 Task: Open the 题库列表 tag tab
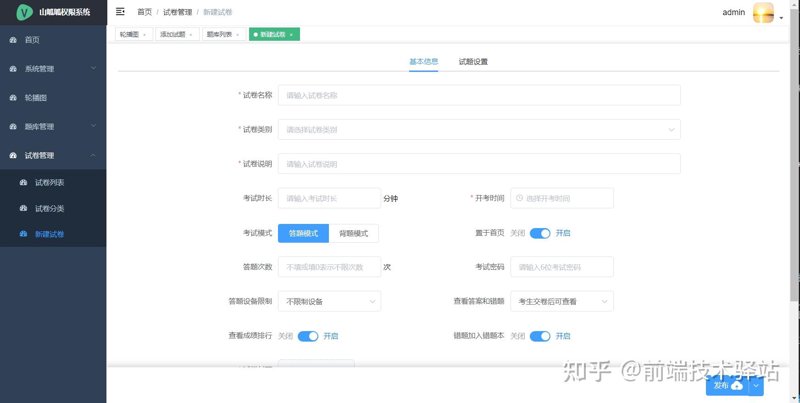coord(224,34)
